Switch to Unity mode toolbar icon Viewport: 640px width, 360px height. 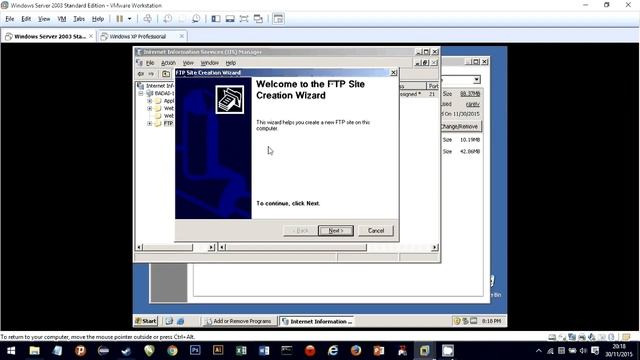(258, 19)
